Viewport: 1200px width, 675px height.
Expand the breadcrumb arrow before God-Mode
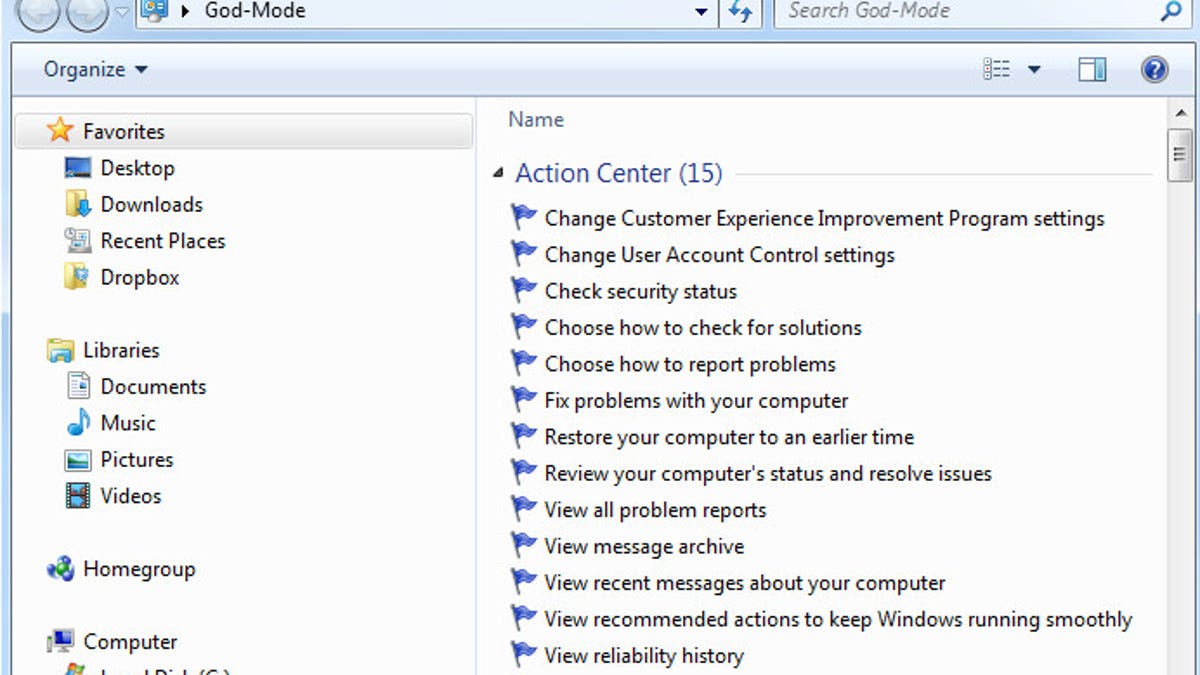[186, 13]
